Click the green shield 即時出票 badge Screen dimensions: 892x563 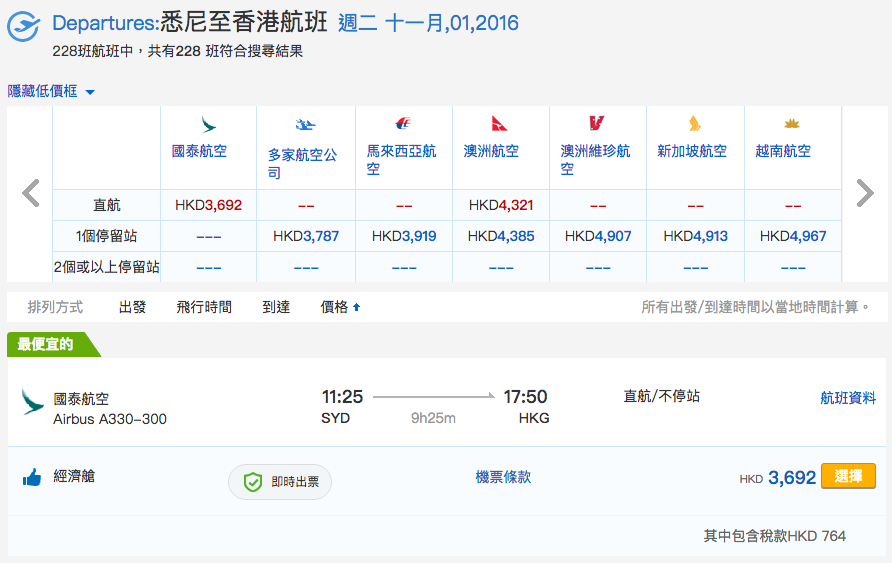click(x=280, y=482)
